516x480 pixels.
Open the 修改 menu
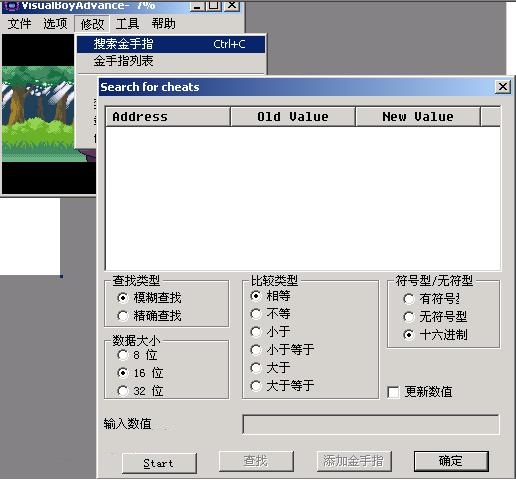click(x=92, y=24)
